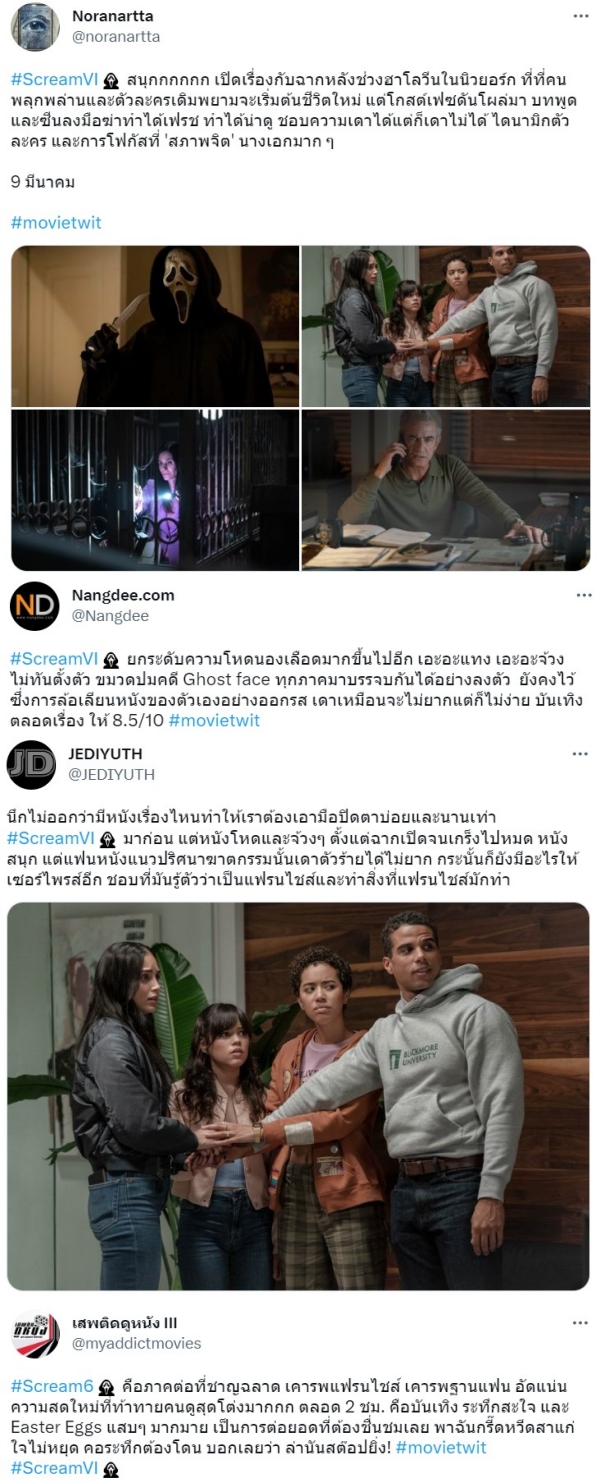Open the large group photo in JEDIYUTH tweet

pyautogui.click(x=298, y=1096)
